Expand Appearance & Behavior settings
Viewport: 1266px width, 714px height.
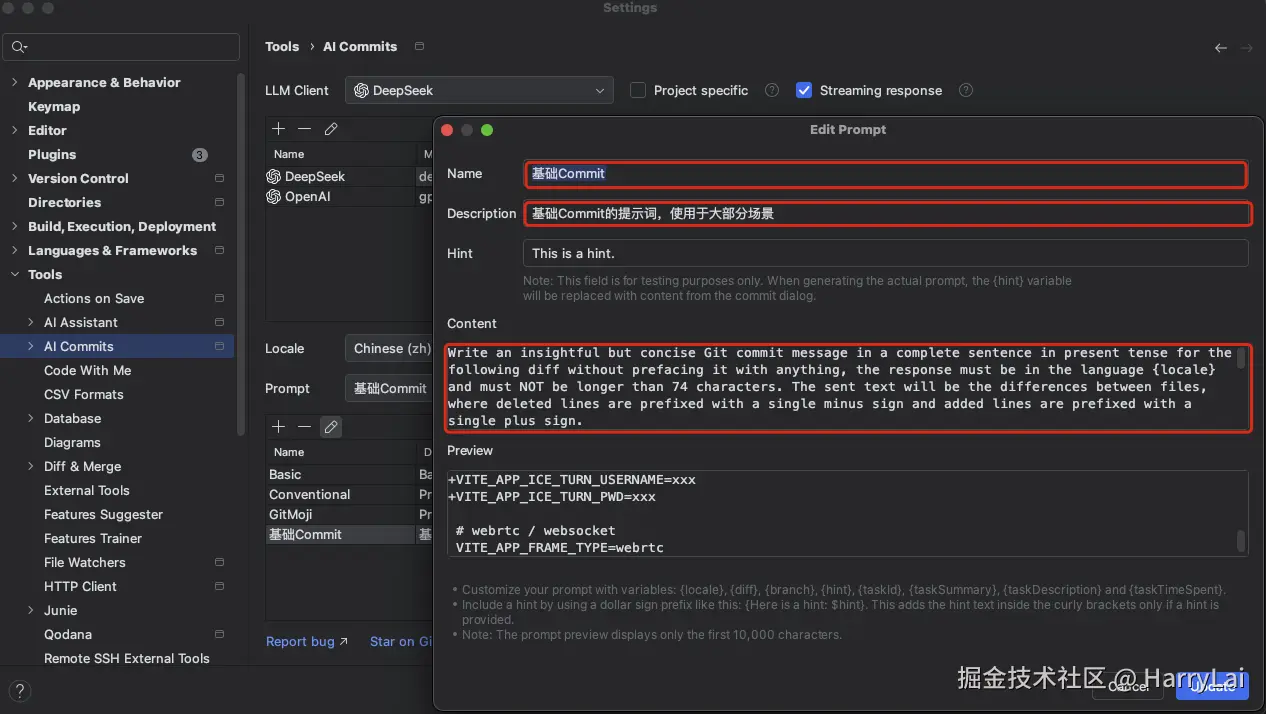(x=15, y=82)
